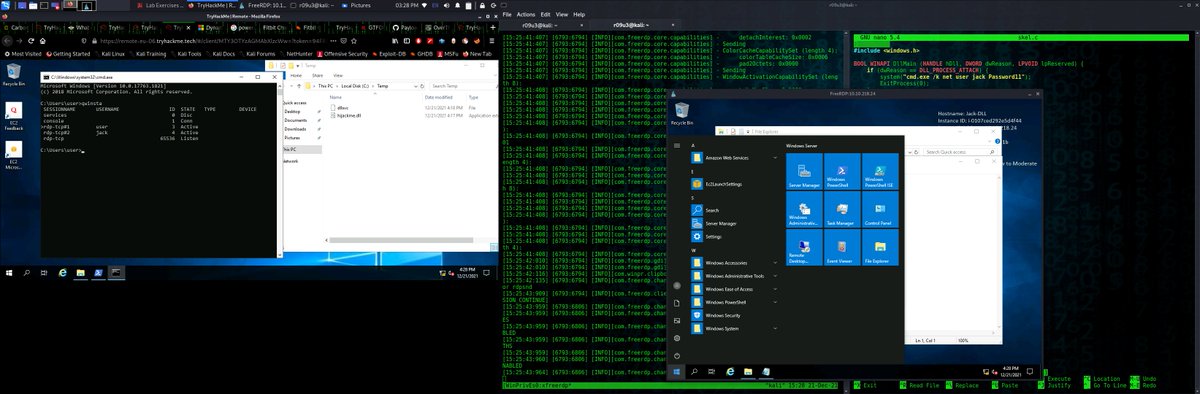This screenshot has width=1200, height=394.
Task: Open PowerShell icon in browser remote taskbar
Action: (x=99, y=272)
